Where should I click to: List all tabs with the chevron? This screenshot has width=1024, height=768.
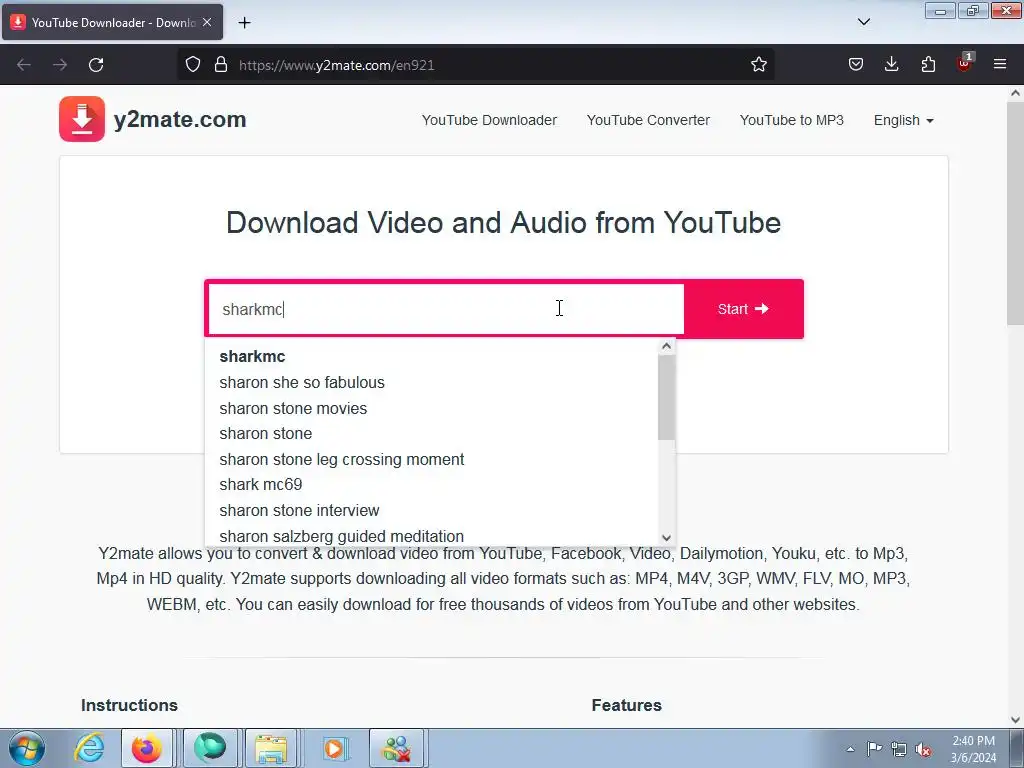pyautogui.click(x=863, y=22)
